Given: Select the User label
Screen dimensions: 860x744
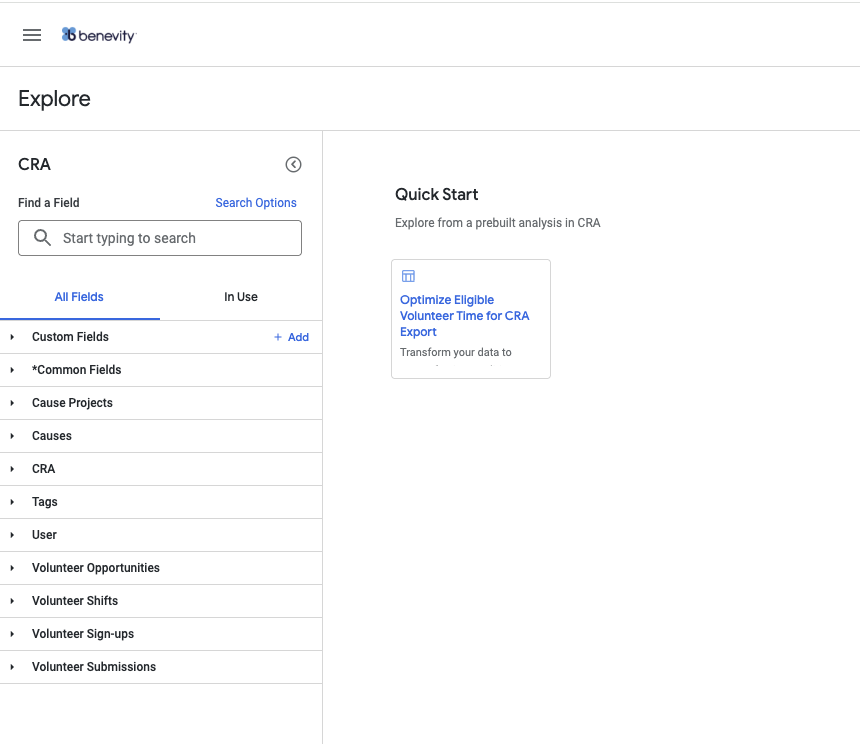Looking at the screenshot, I should click(x=44, y=535).
